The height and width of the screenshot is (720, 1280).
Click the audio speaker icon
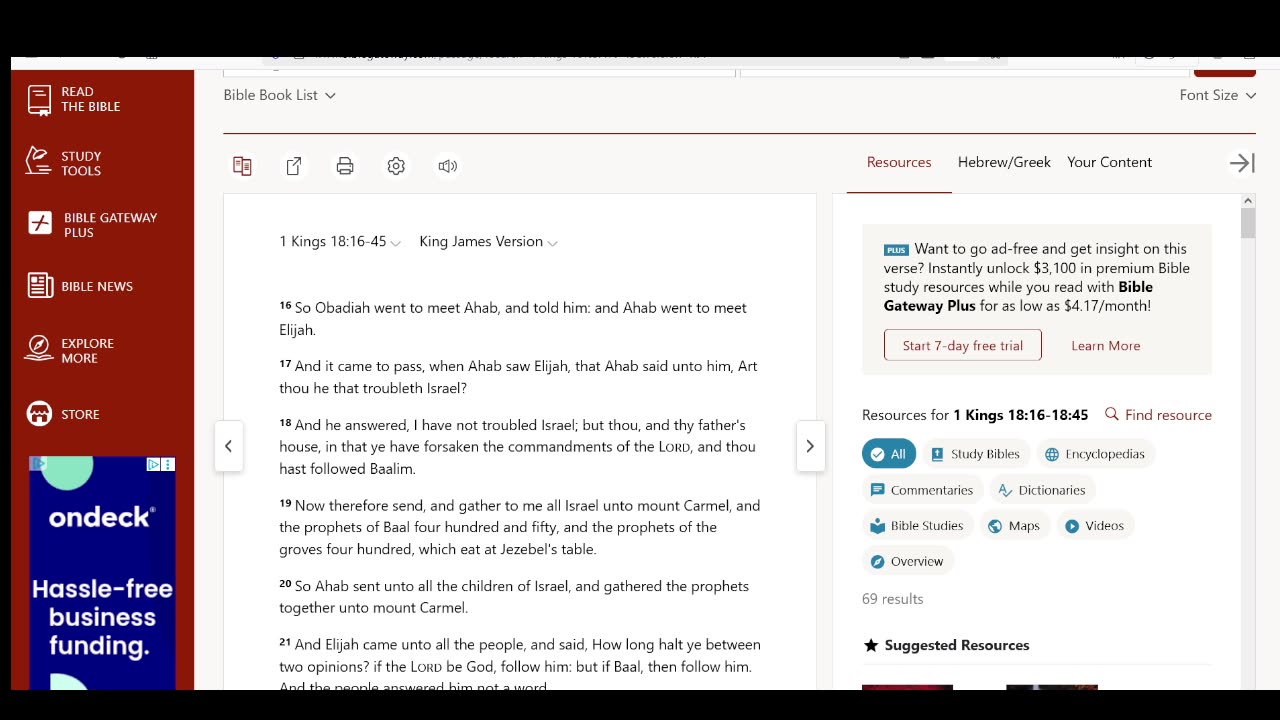coord(448,166)
